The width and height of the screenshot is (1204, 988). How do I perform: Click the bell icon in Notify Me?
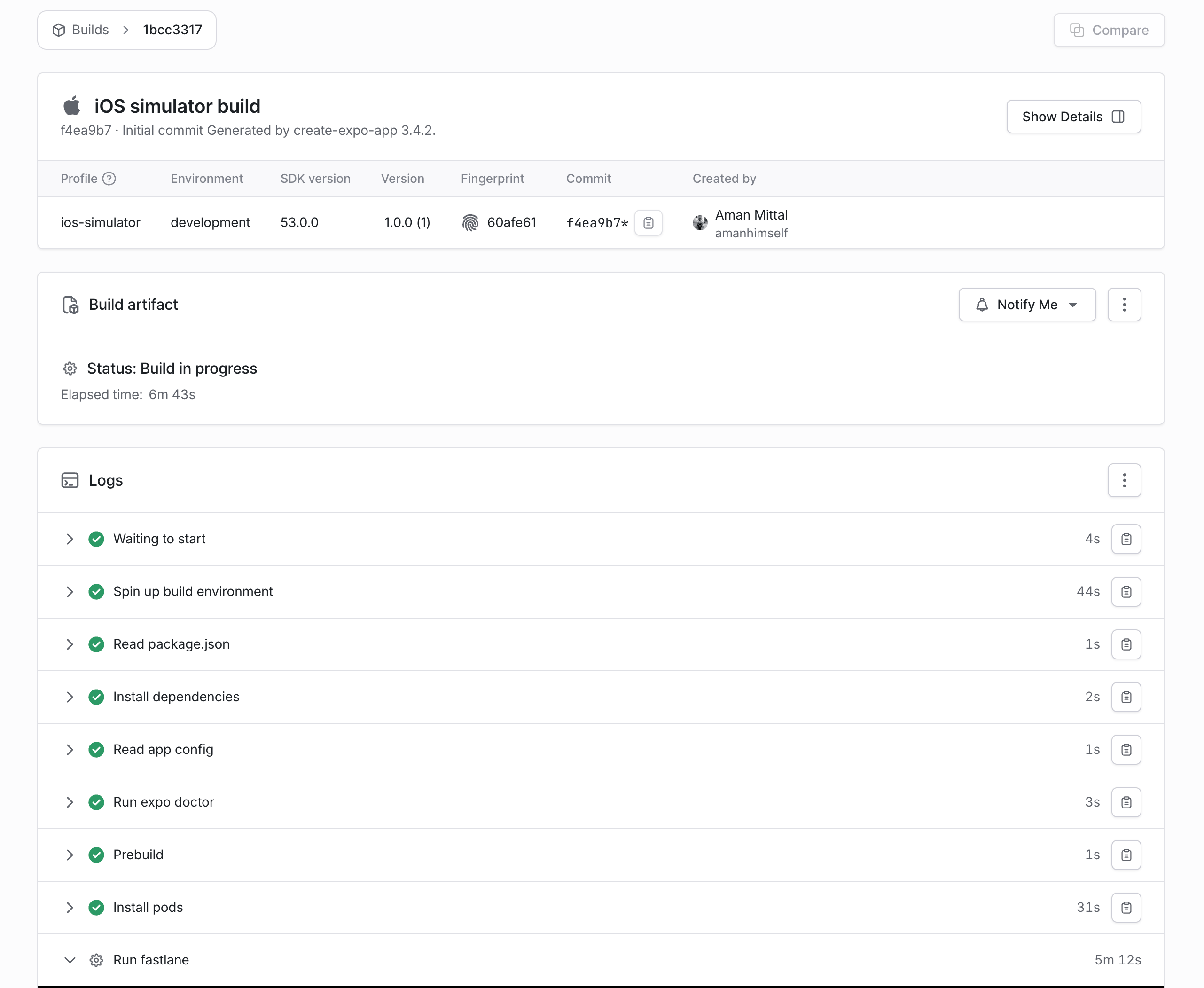[982, 305]
